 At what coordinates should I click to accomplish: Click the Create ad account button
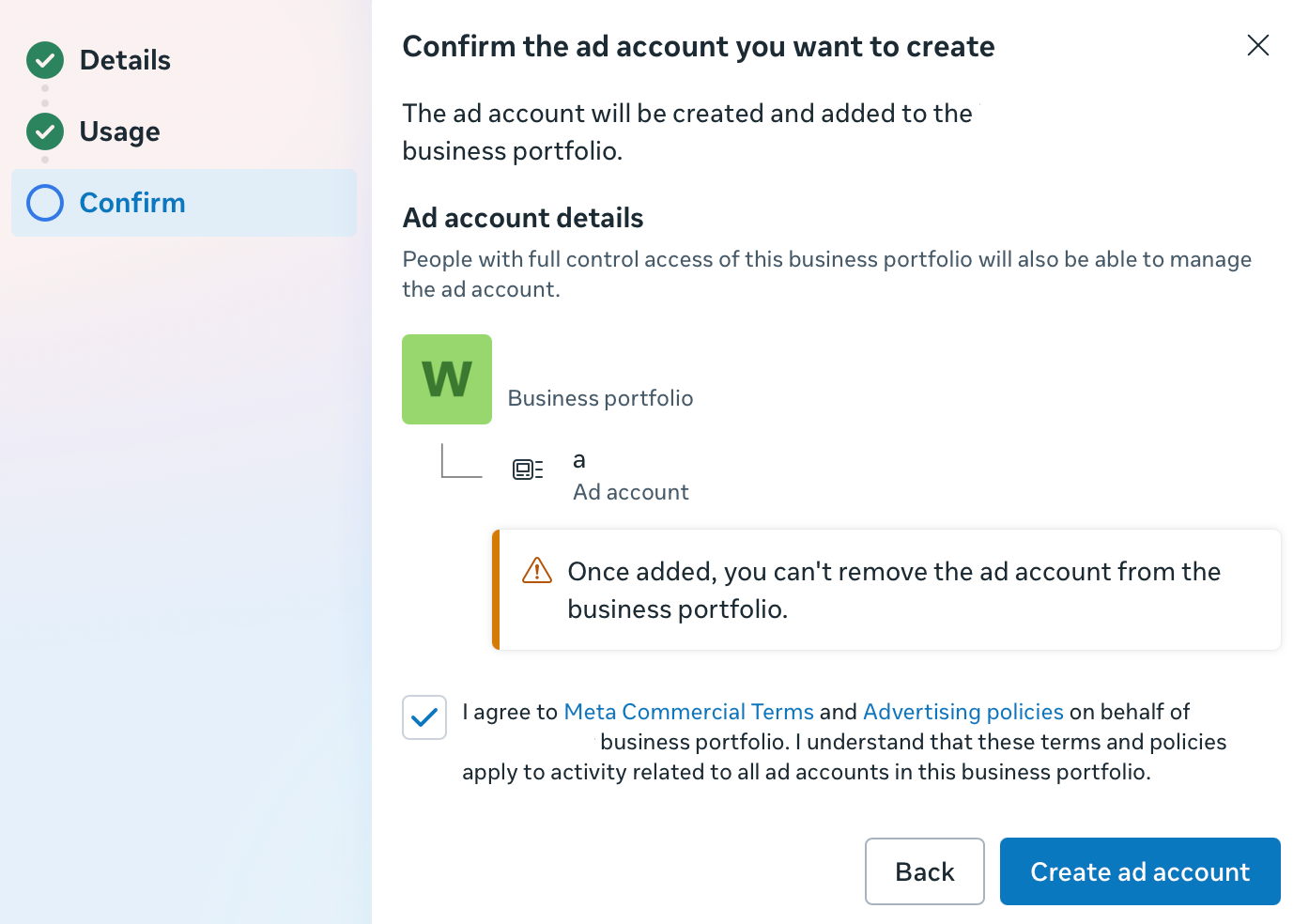(1139, 871)
